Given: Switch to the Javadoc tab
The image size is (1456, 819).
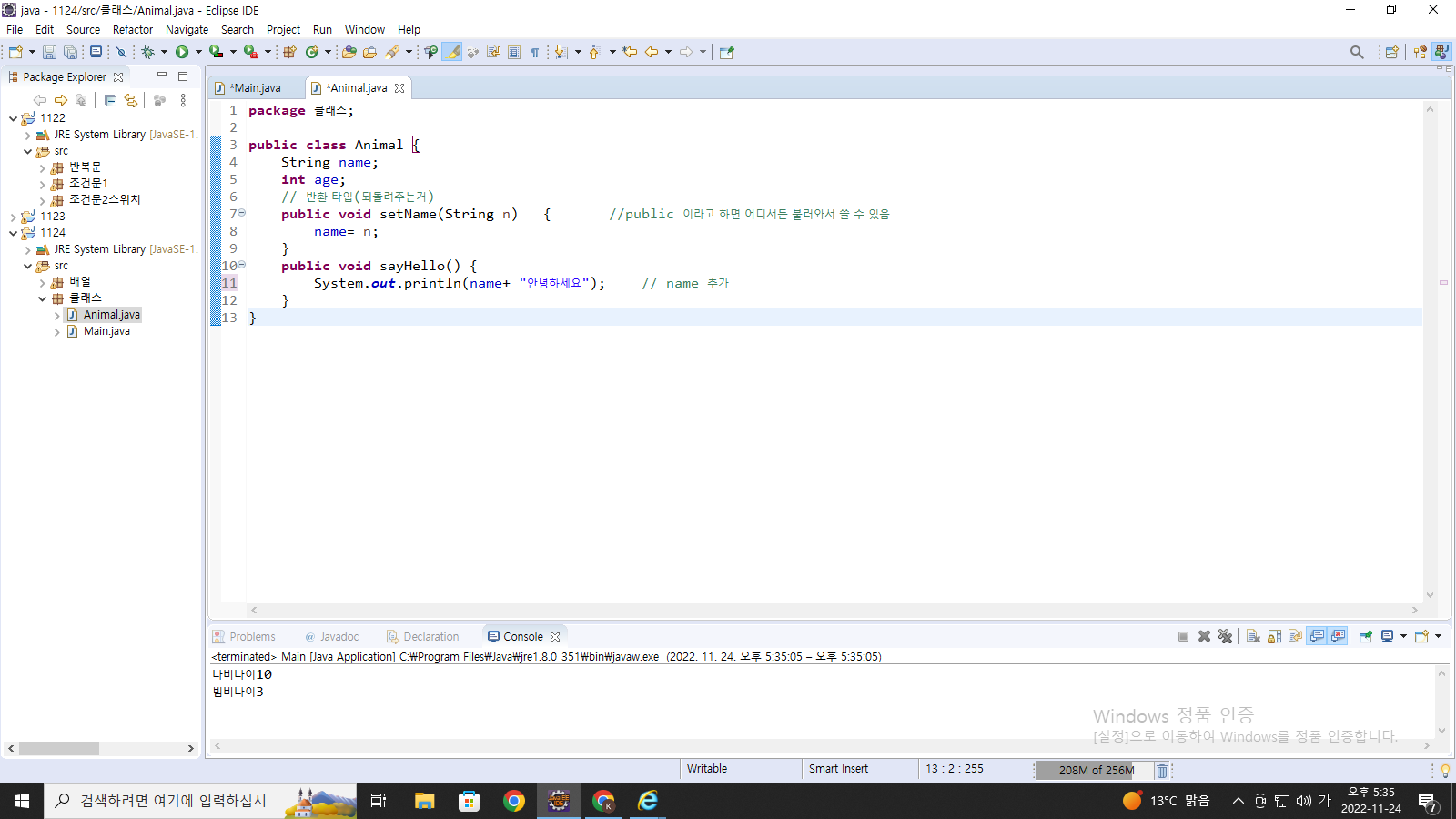Looking at the screenshot, I should (x=331, y=637).
